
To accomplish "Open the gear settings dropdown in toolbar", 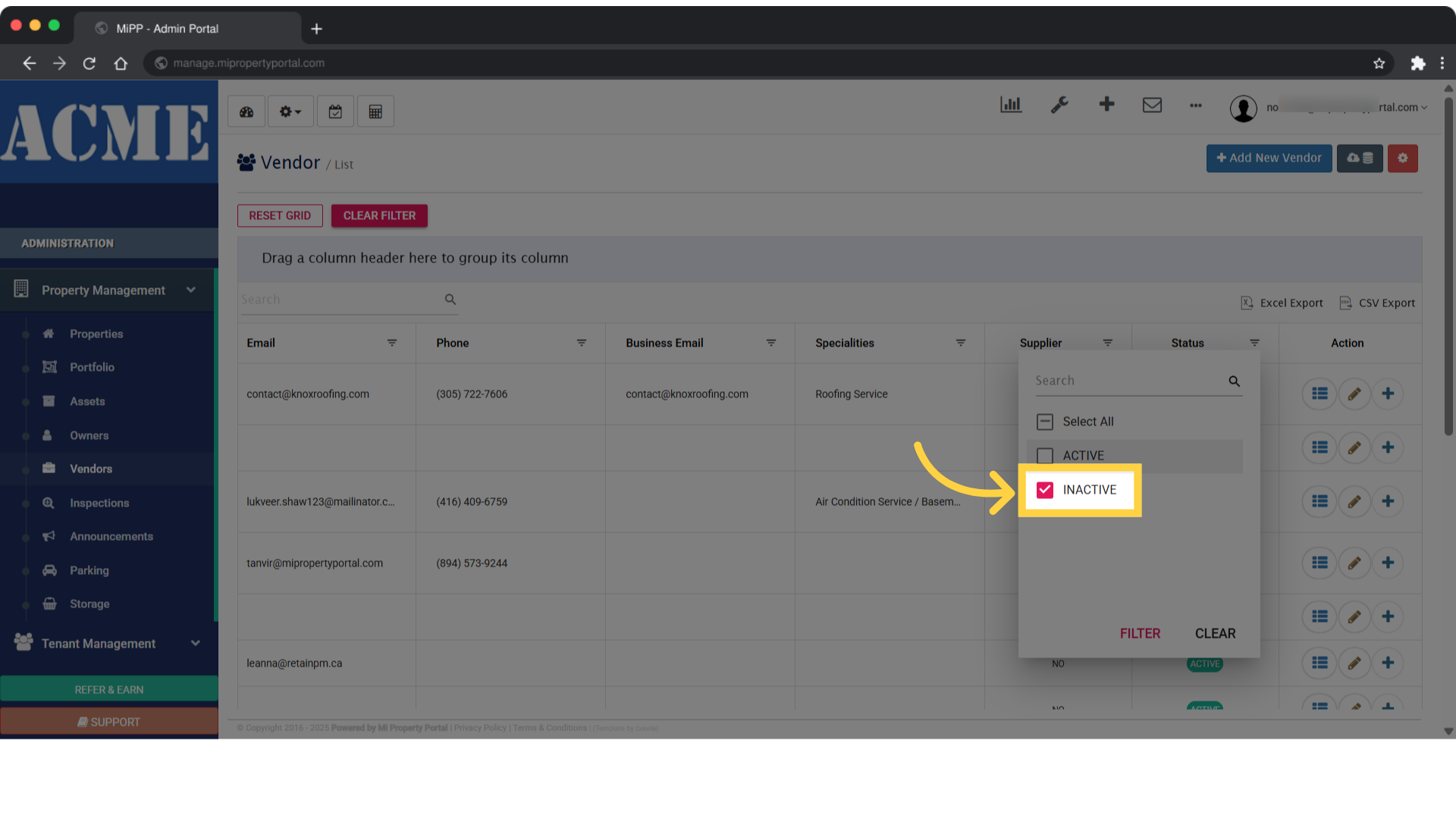I will pyautogui.click(x=290, y=111).
